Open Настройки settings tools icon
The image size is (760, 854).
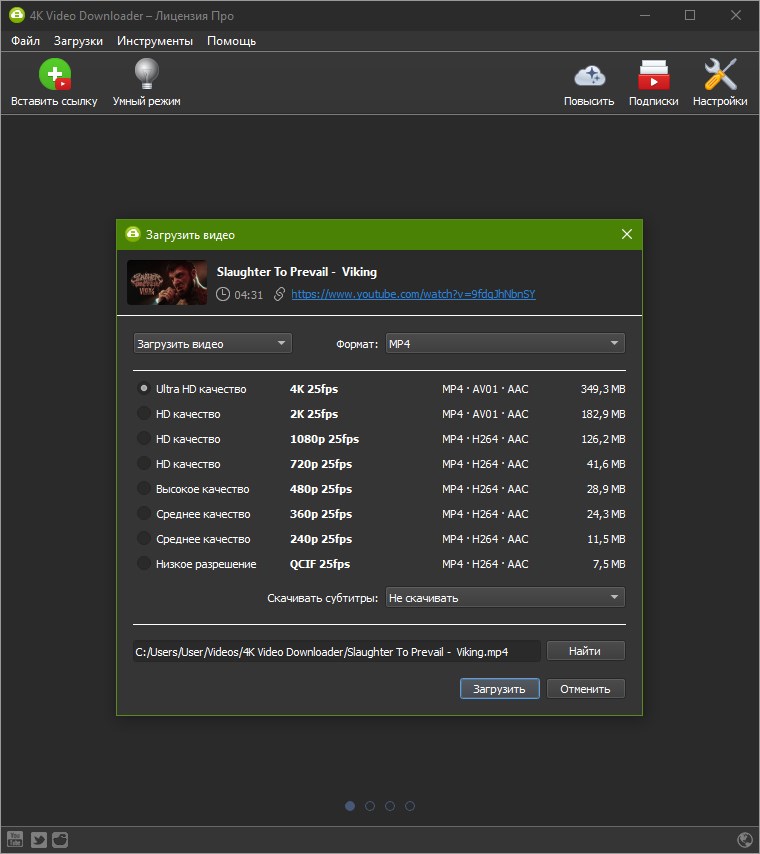coord(720,74)
